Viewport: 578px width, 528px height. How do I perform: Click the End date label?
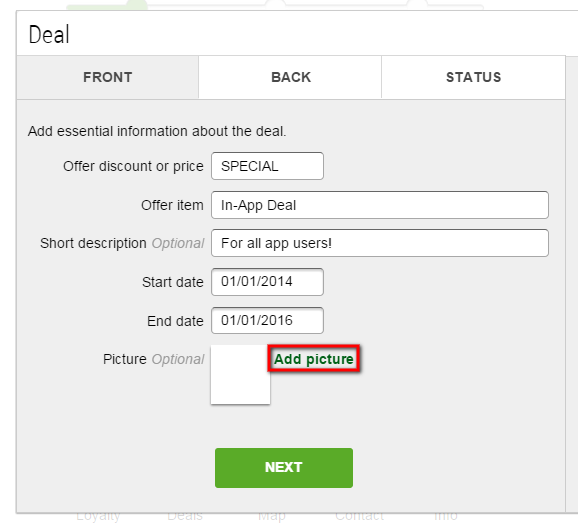click(175, 321)
